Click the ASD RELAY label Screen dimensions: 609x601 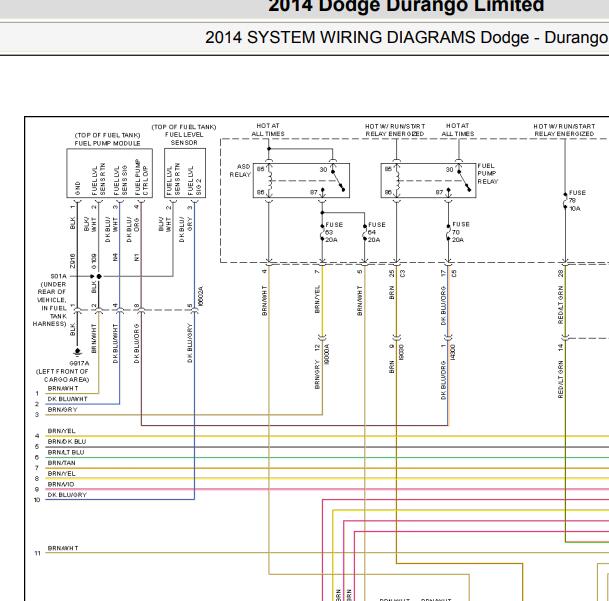tap(240, 171)
